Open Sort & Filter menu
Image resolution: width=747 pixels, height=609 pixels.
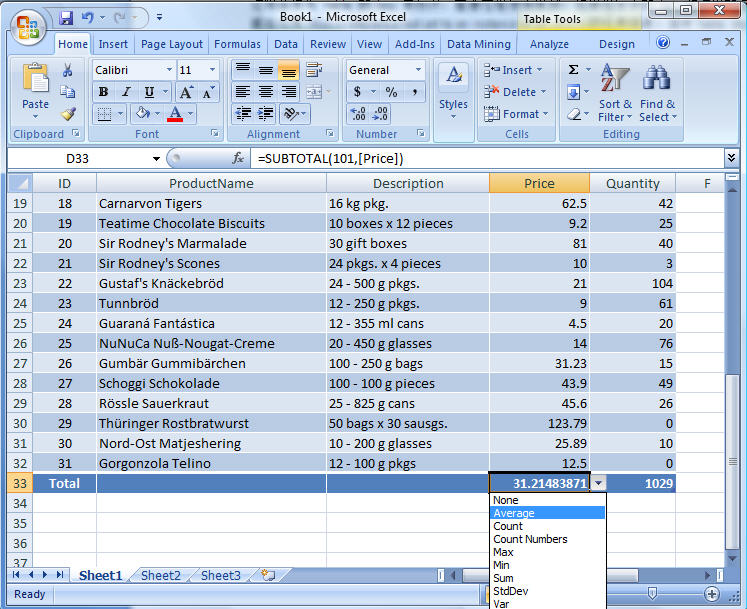tap(615, 93)
